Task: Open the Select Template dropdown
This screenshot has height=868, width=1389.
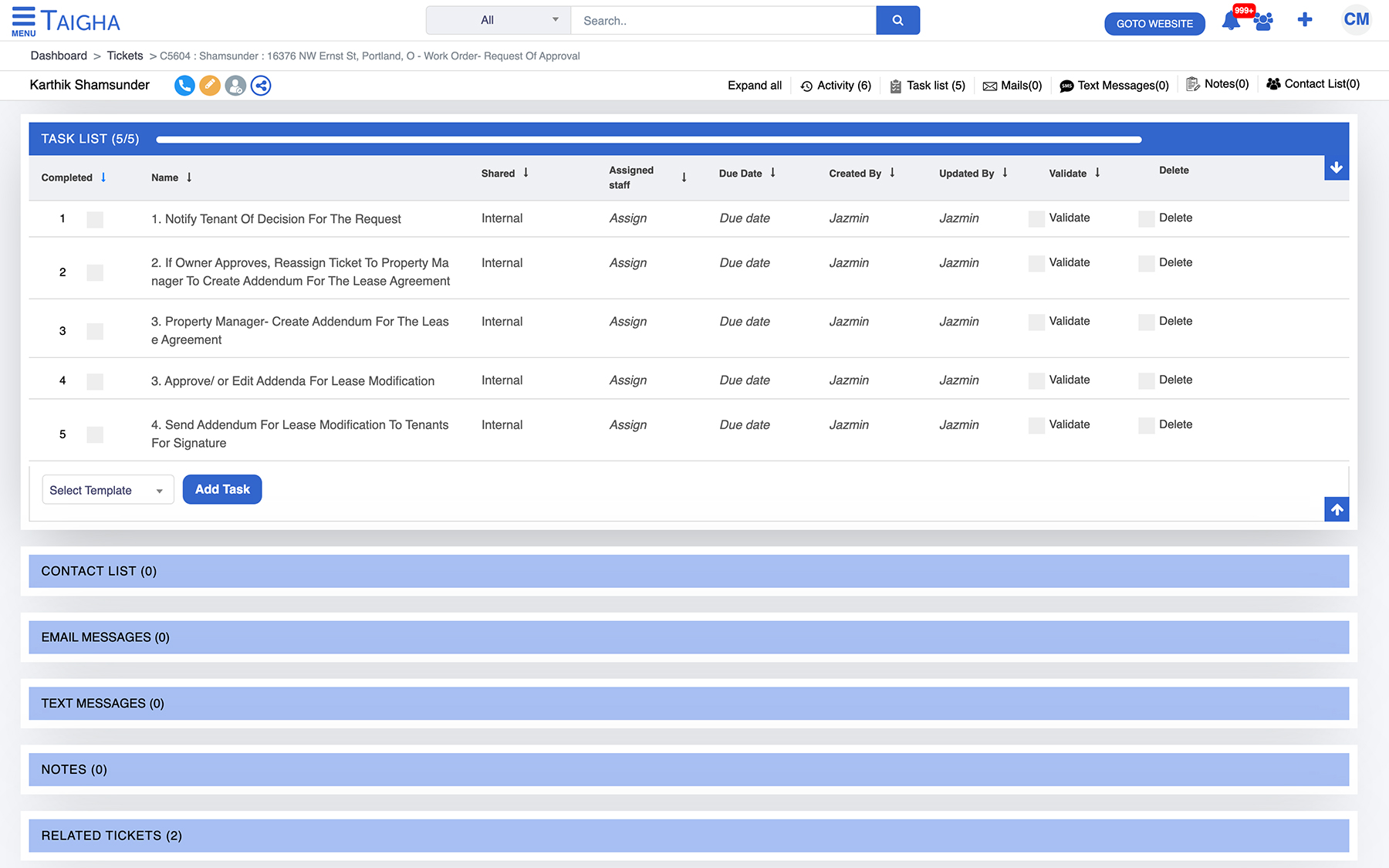Action: (107, 490)
